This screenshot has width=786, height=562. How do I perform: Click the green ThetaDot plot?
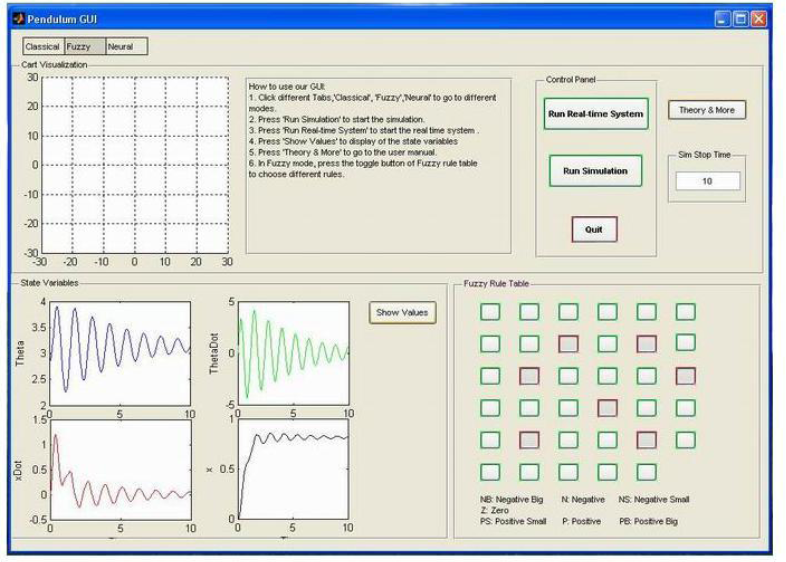(293, 353)
